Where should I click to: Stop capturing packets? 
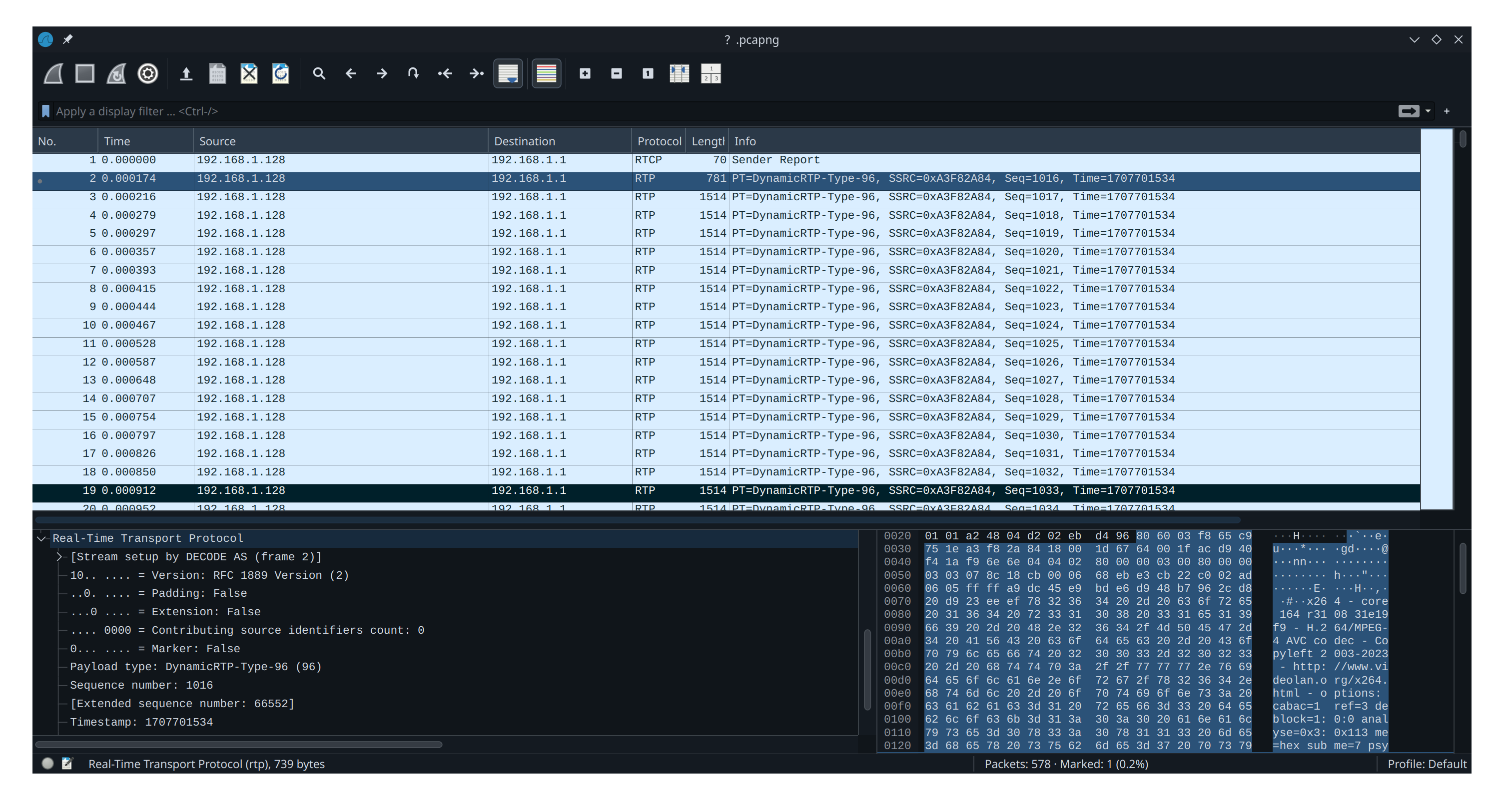pos(85,73)
